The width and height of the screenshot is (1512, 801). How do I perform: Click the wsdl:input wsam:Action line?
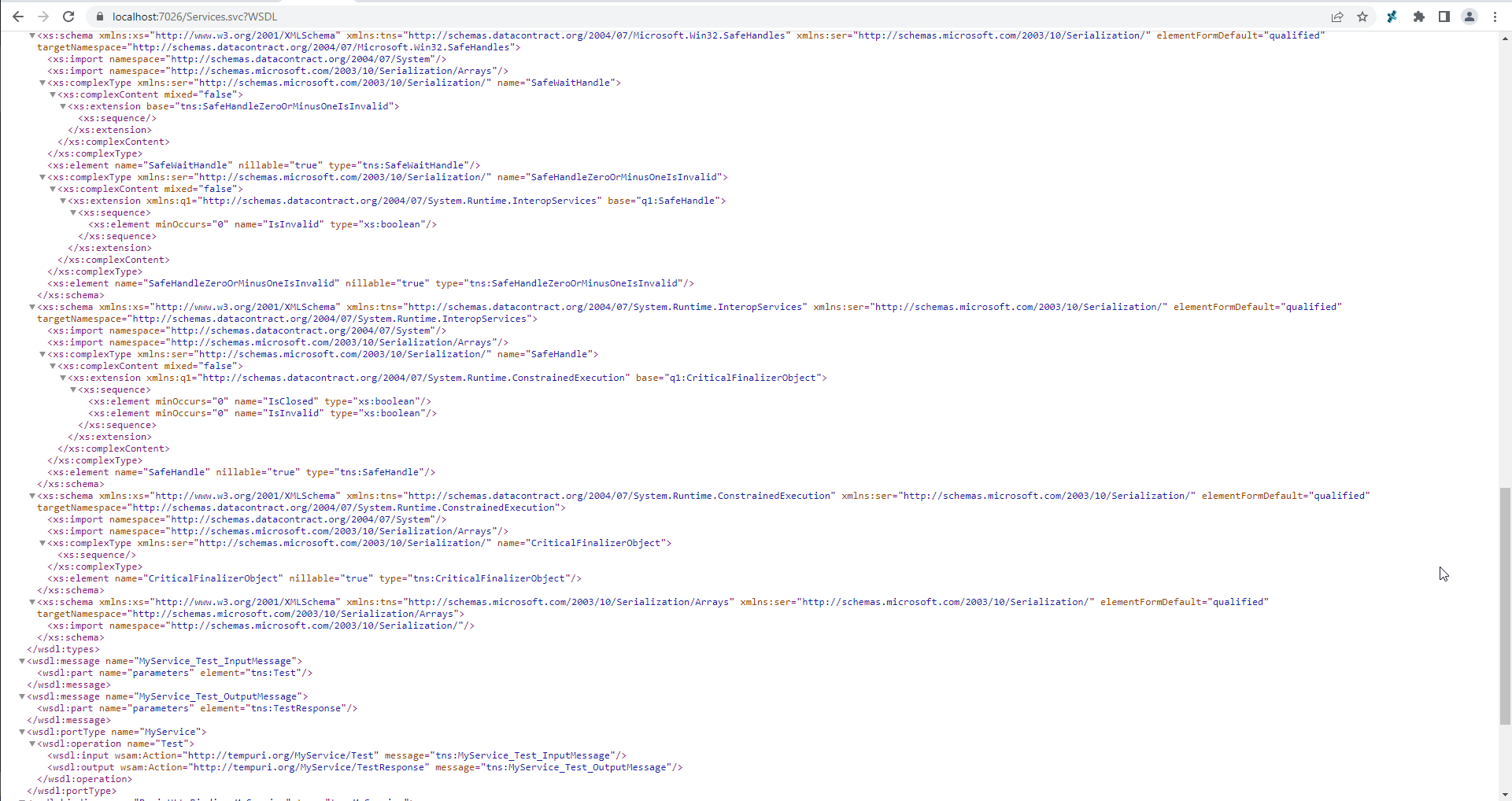click(337, 755)
